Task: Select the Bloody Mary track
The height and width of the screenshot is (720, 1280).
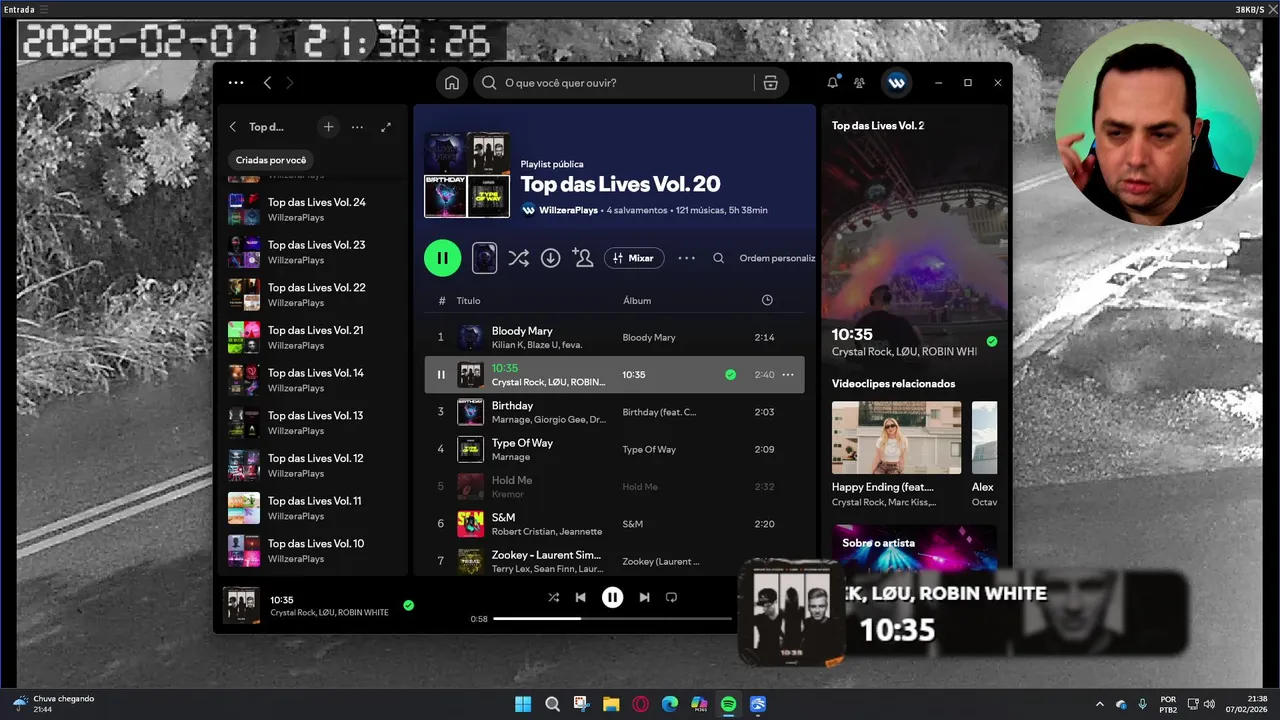Action: click(614, 337)
